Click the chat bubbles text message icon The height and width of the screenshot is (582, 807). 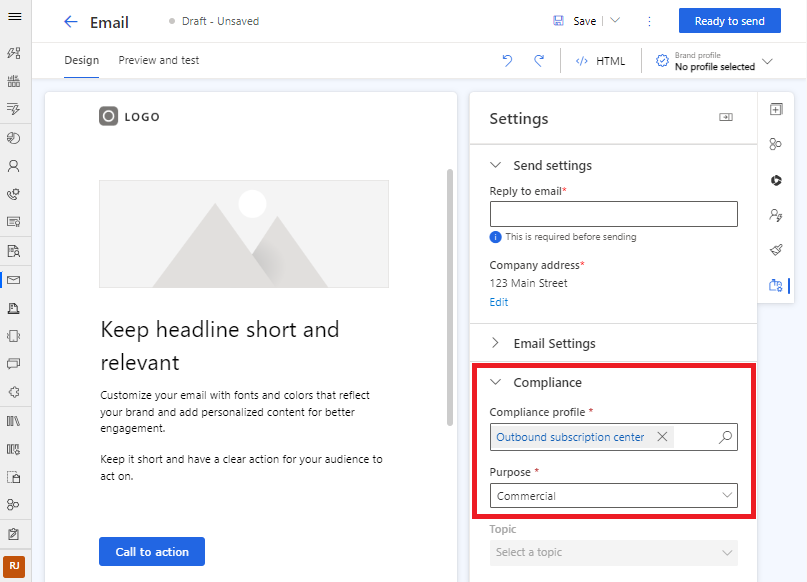(14, 364)
